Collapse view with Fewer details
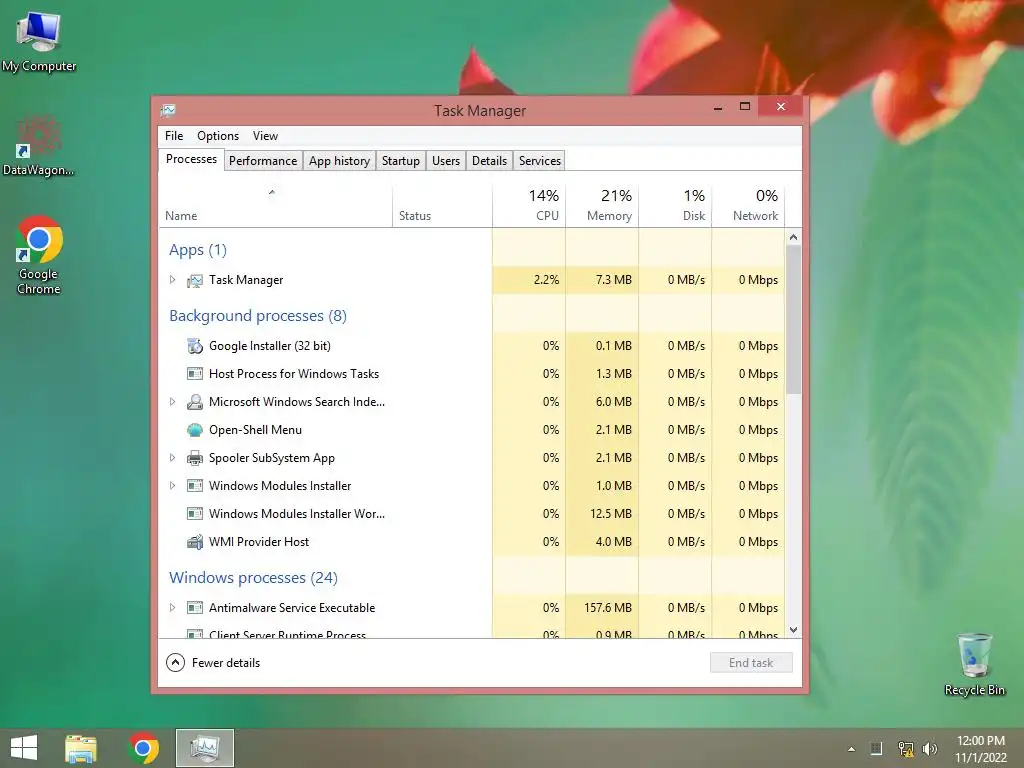1024x768 pixels. coord(213,663)
